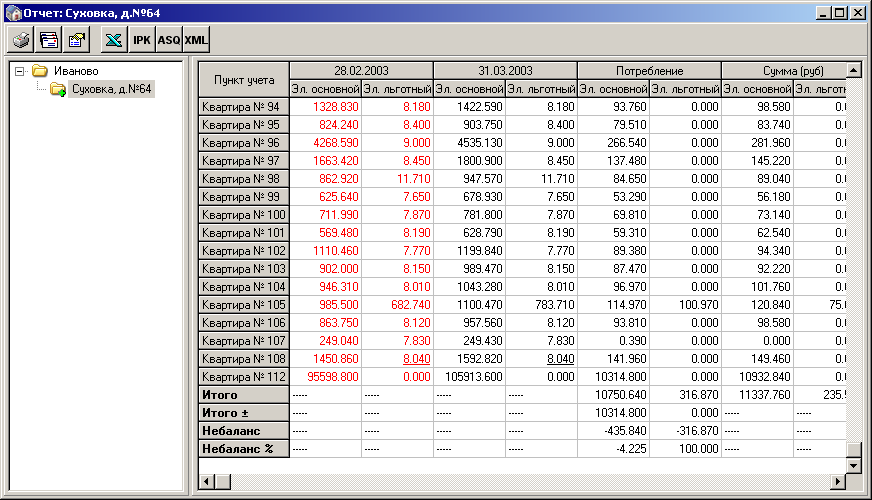Click the imbalance value -435.840
Screen dimensions: 872x500
pos(625,431)
